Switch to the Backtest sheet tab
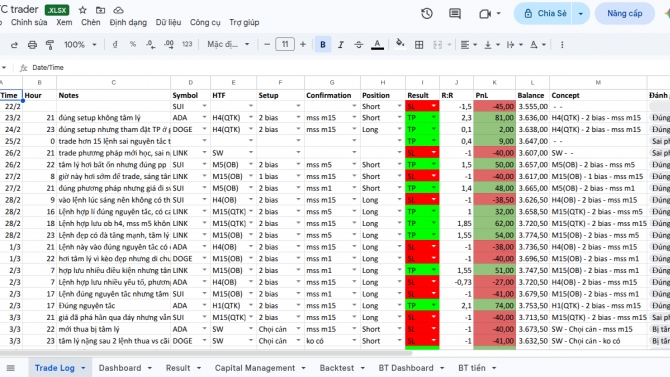This screenshot has height=377, width=670. 337,368
